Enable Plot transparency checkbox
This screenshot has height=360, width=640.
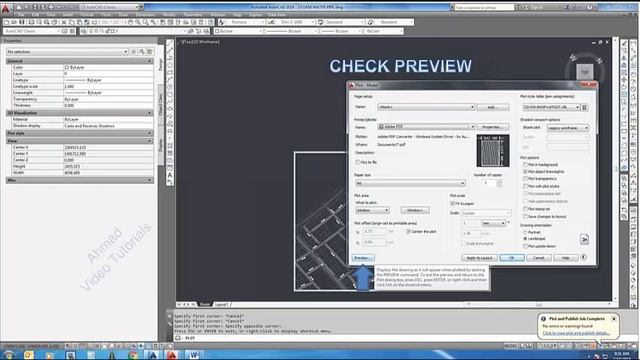coord(526,179)
